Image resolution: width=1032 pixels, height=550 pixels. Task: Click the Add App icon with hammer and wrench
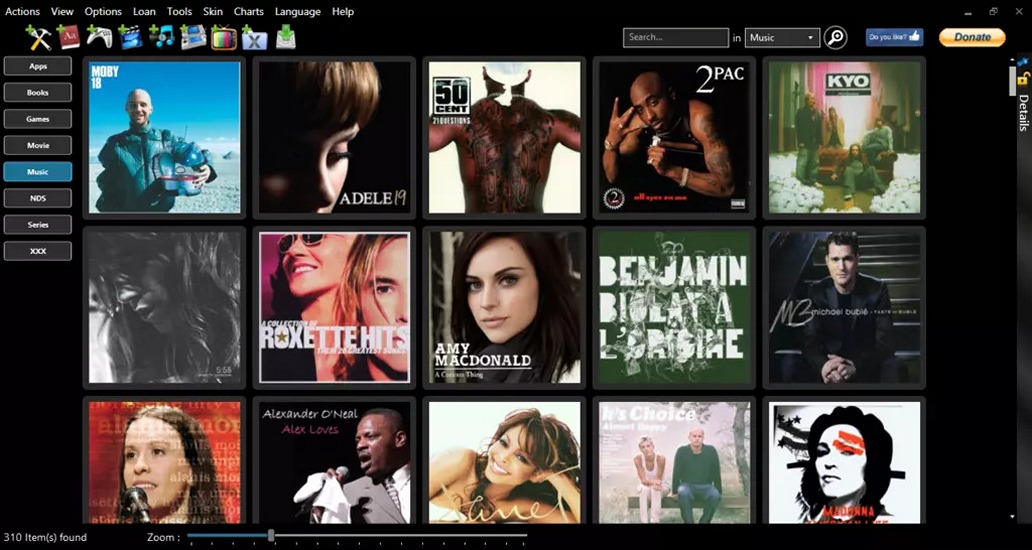point(38,37)
